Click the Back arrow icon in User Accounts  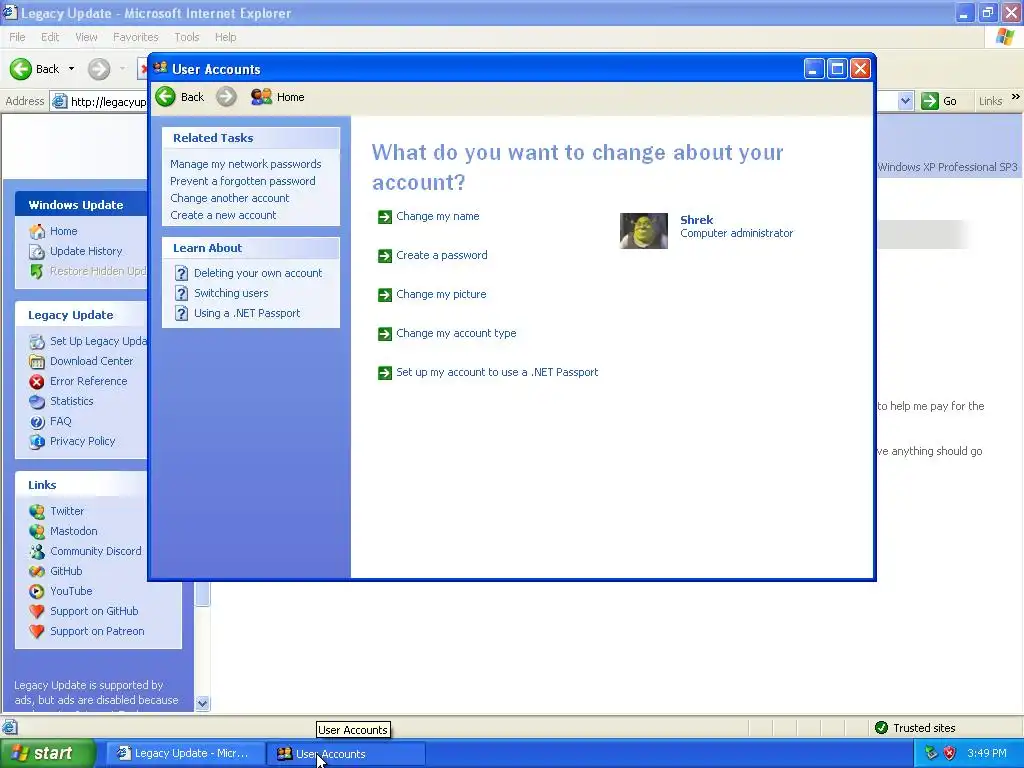click(x=165, y=97)
